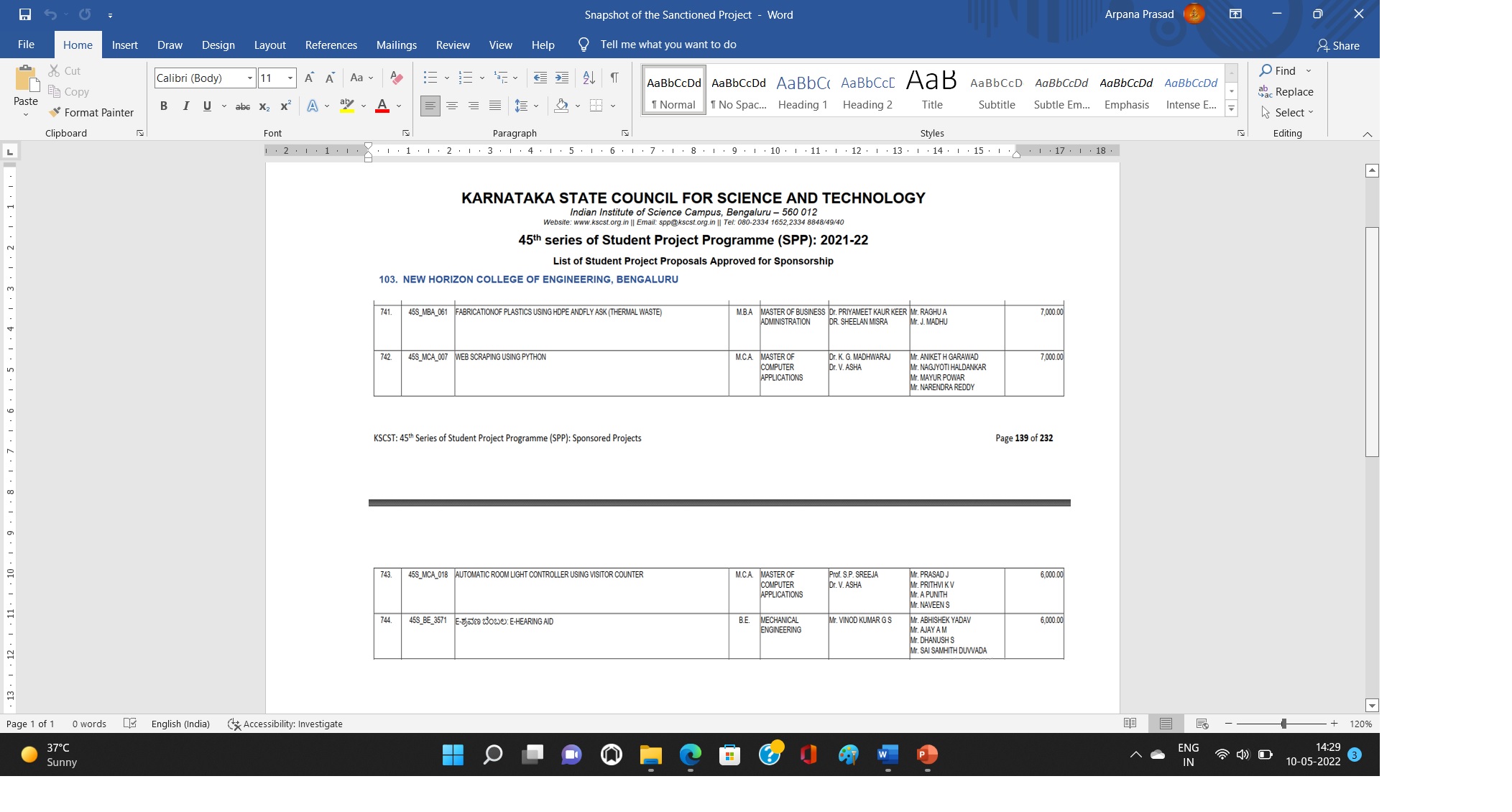Click the Clear All Formatting icon
Image resolution: width=1512 pixels, height=812 pixels.
point(396,78)
